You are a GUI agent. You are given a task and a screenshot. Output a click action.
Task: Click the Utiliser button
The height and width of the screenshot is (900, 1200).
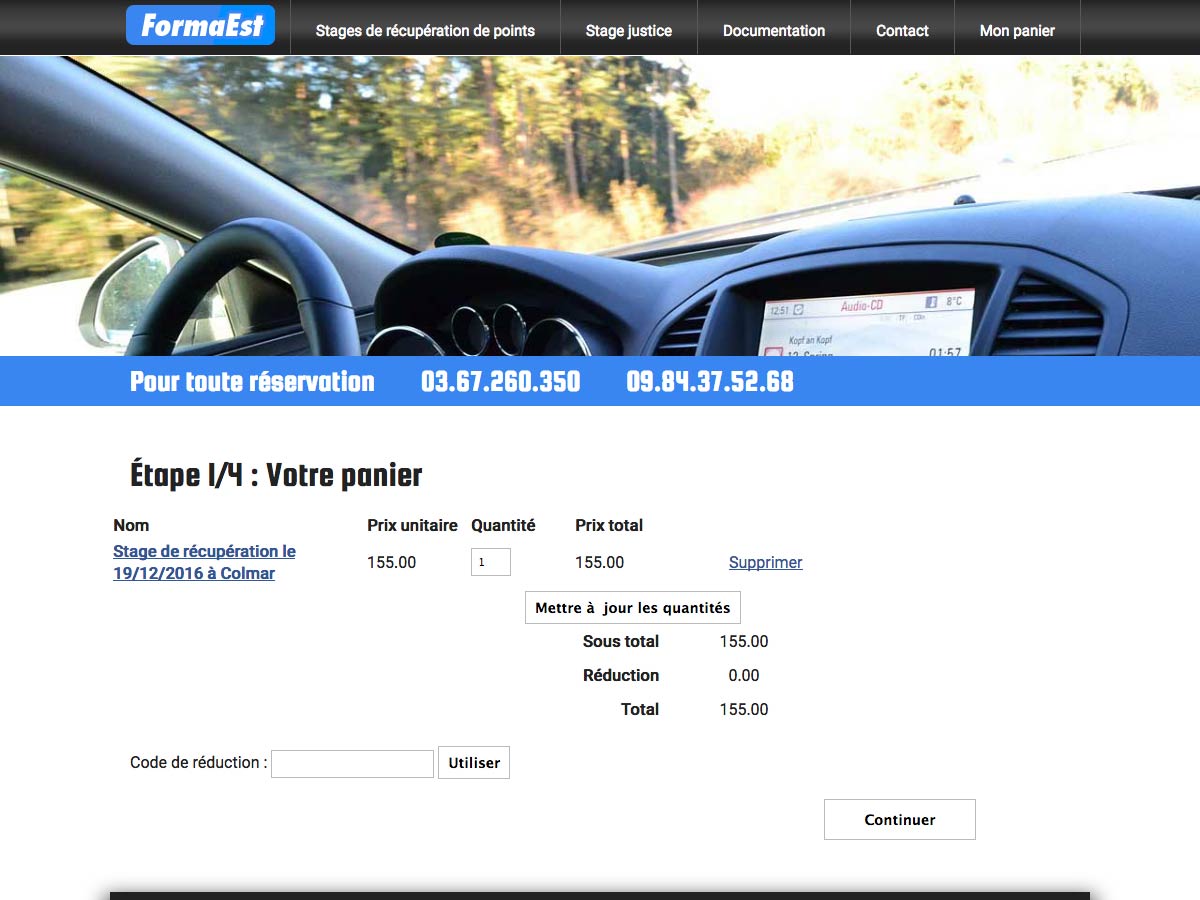(474, 763)
